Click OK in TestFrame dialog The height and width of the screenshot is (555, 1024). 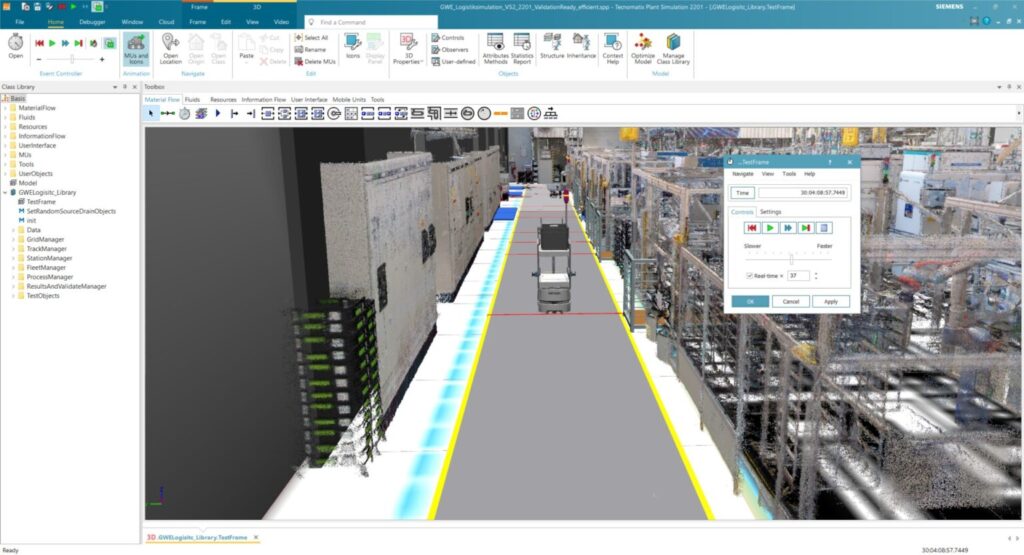[750, 302]
